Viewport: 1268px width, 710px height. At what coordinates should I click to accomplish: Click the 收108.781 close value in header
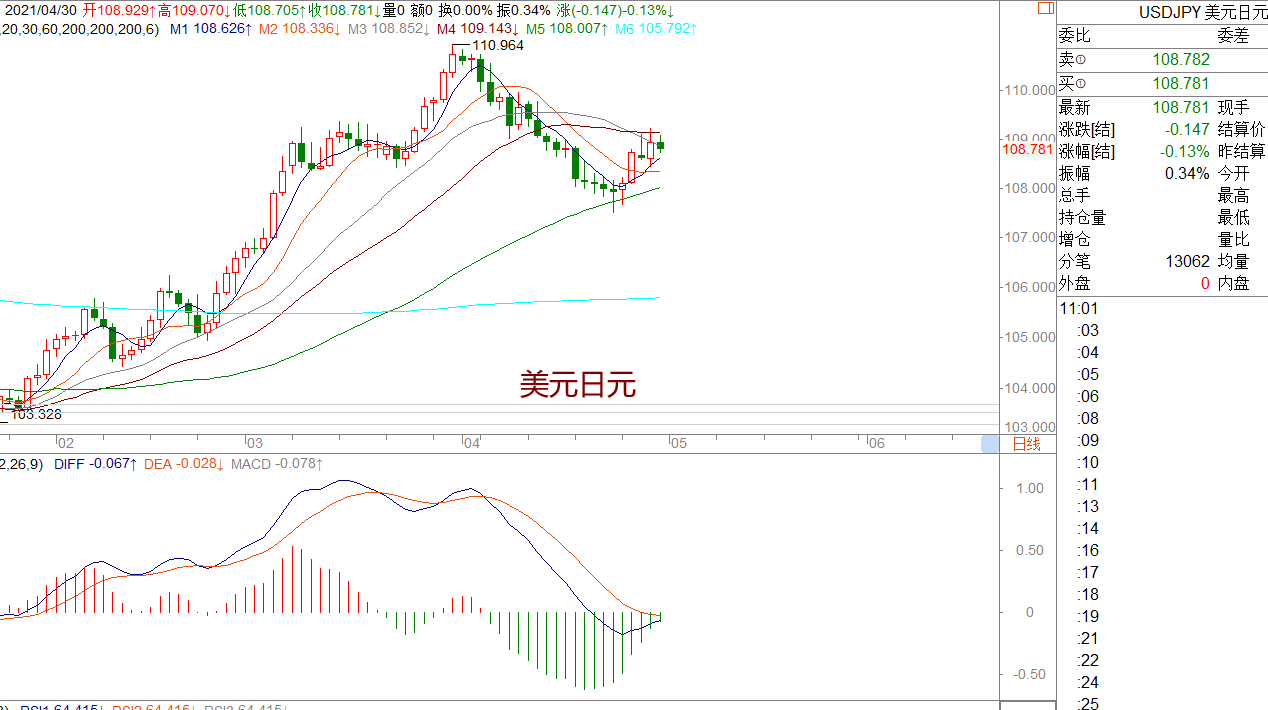(x=344, y=10)
